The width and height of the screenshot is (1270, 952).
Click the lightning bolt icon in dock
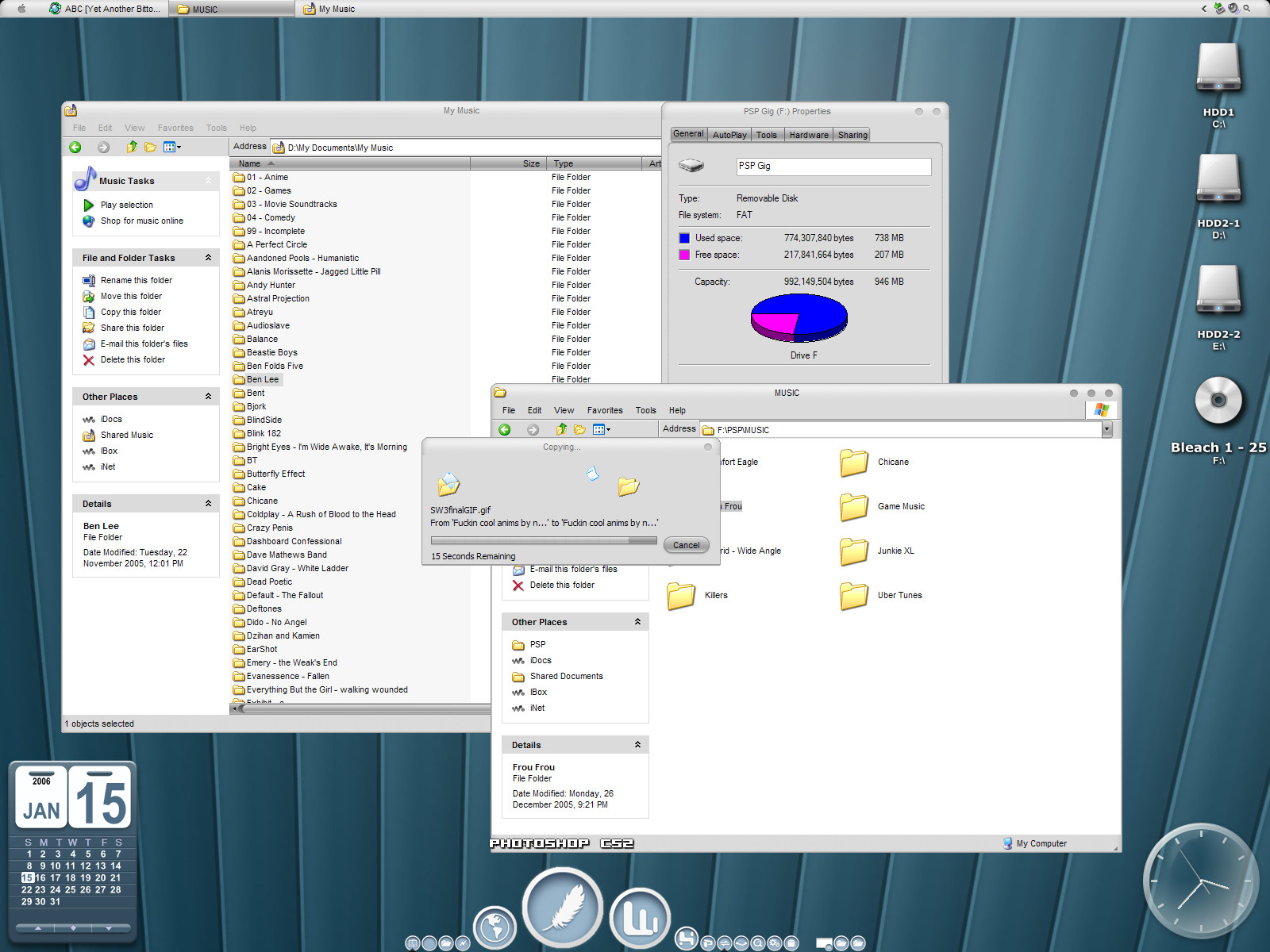[464, 942]
